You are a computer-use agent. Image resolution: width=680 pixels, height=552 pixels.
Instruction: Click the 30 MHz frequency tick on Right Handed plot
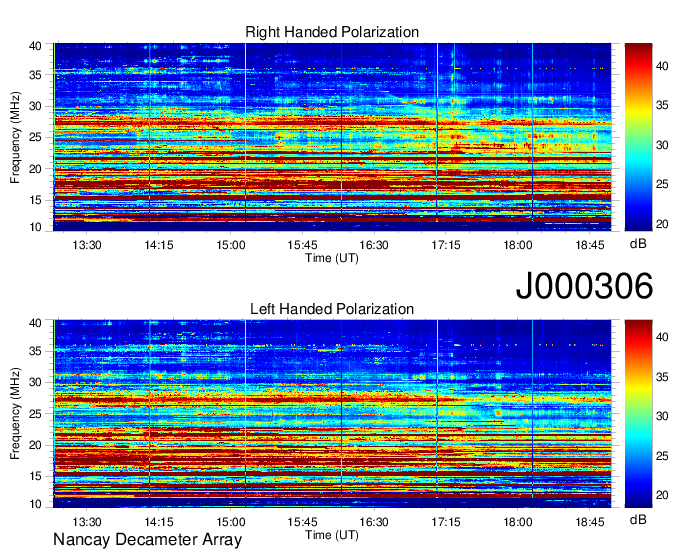coord(35,106)
